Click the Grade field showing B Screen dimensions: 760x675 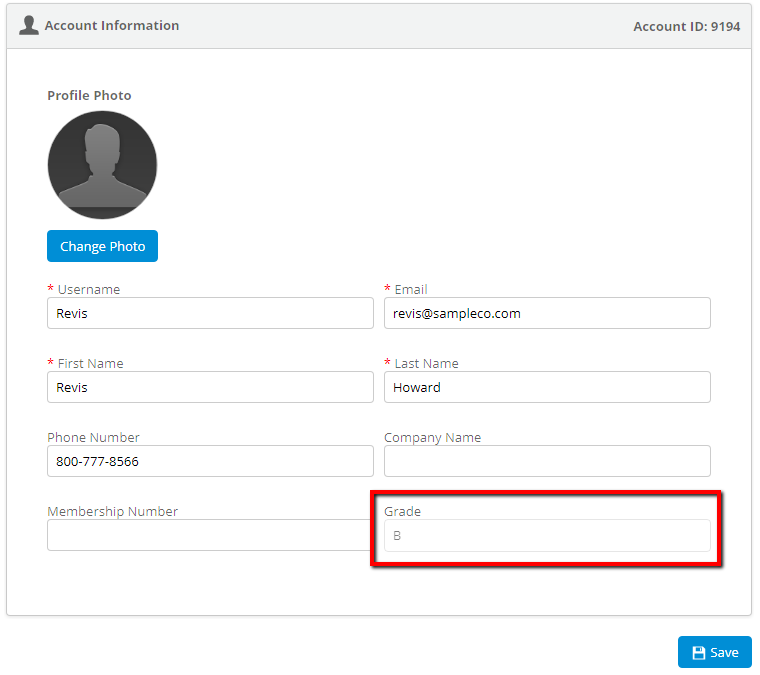click(x=547, y=535)
